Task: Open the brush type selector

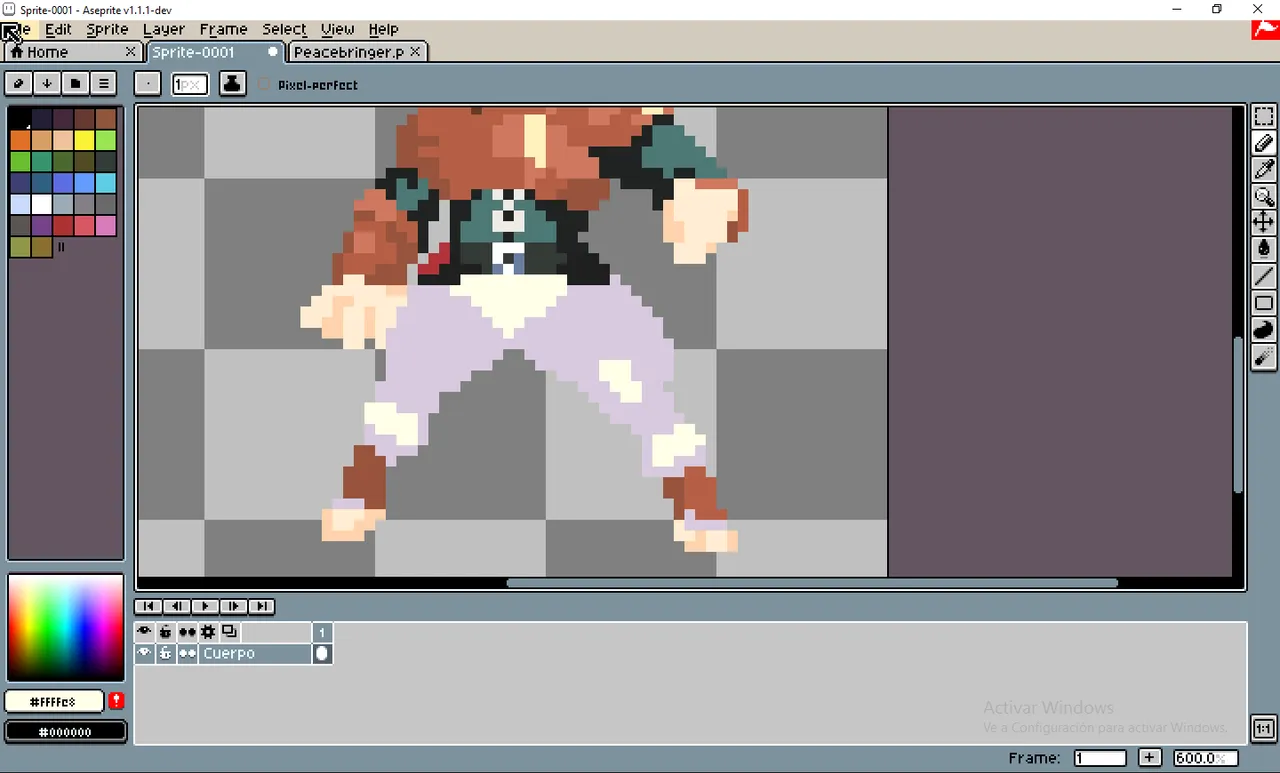Action: click(x=148, y=84)
